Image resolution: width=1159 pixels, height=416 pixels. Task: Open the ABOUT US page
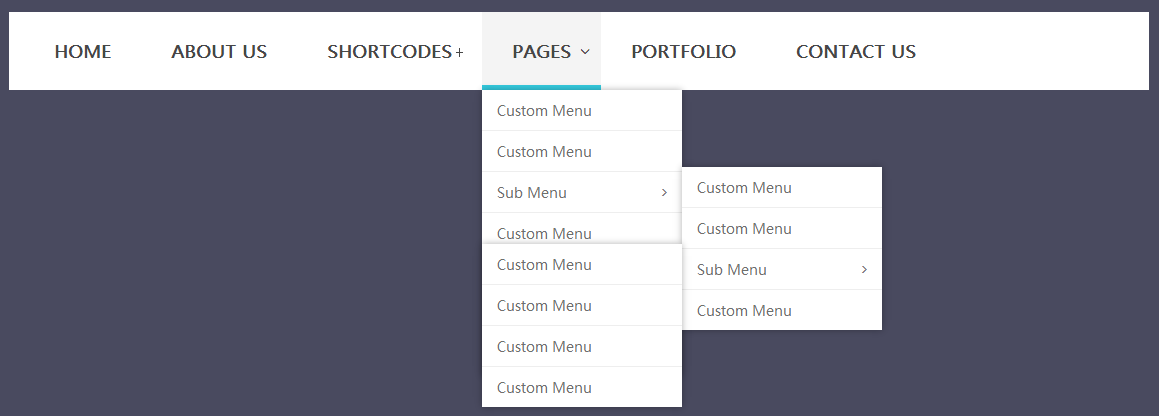pos(219,52)
